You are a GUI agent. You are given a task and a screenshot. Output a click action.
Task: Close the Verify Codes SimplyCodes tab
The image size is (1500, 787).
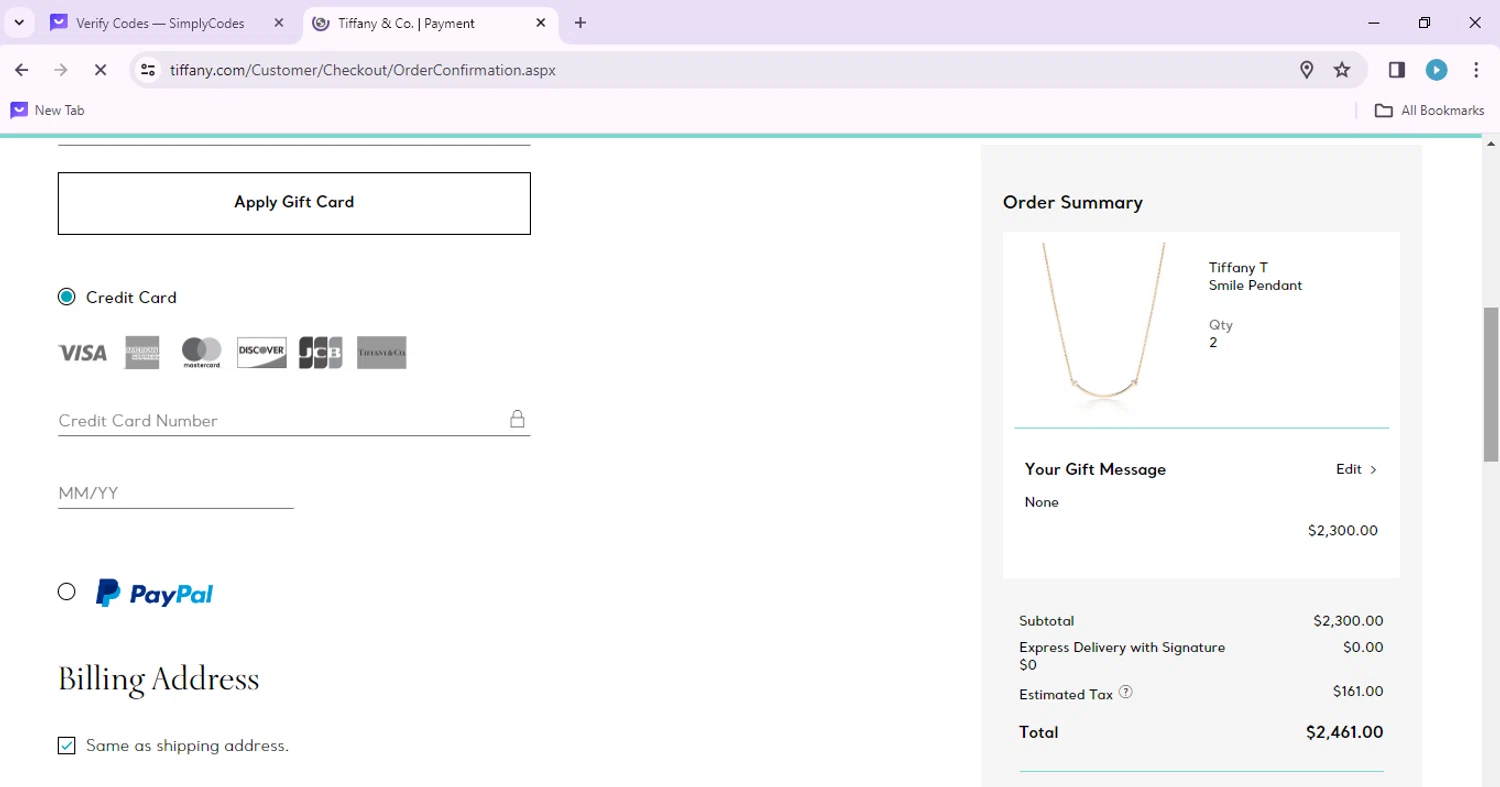279,23
